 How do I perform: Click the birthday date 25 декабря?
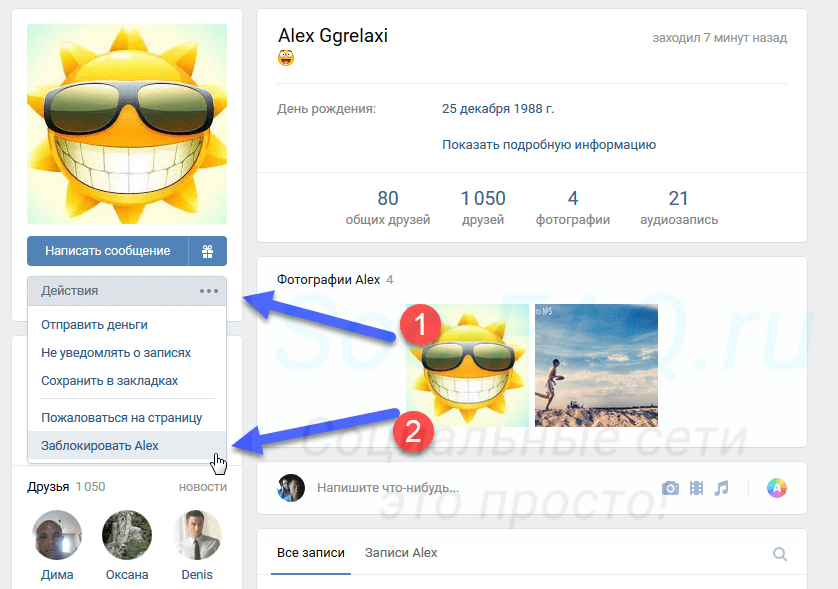point(476,109)
